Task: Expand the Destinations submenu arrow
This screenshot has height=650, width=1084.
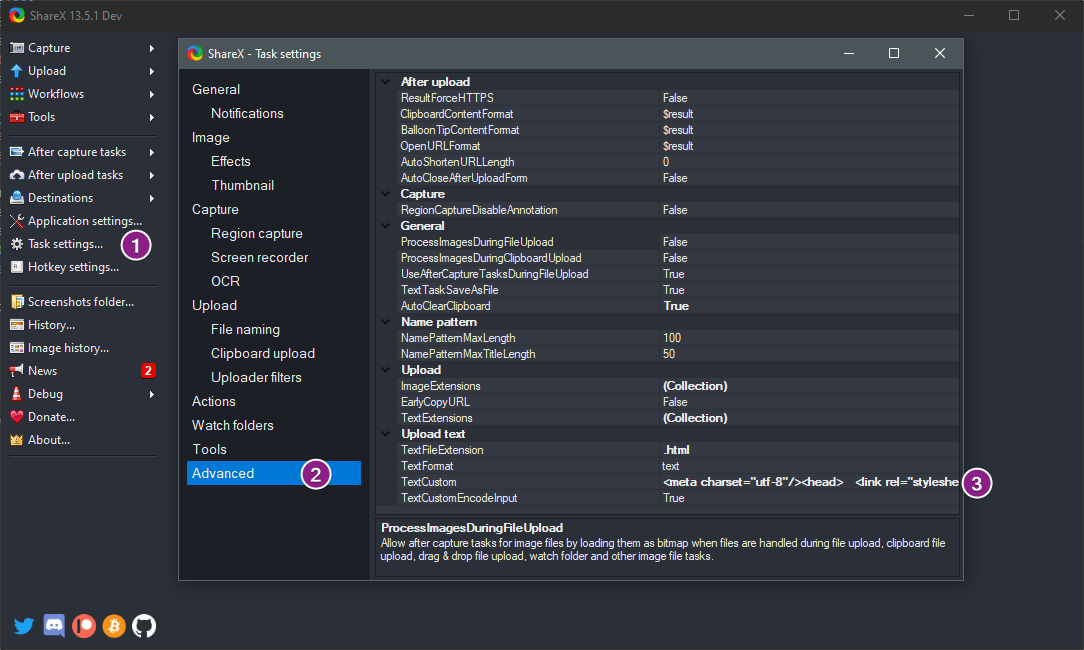Action: (x=151, y=198)
